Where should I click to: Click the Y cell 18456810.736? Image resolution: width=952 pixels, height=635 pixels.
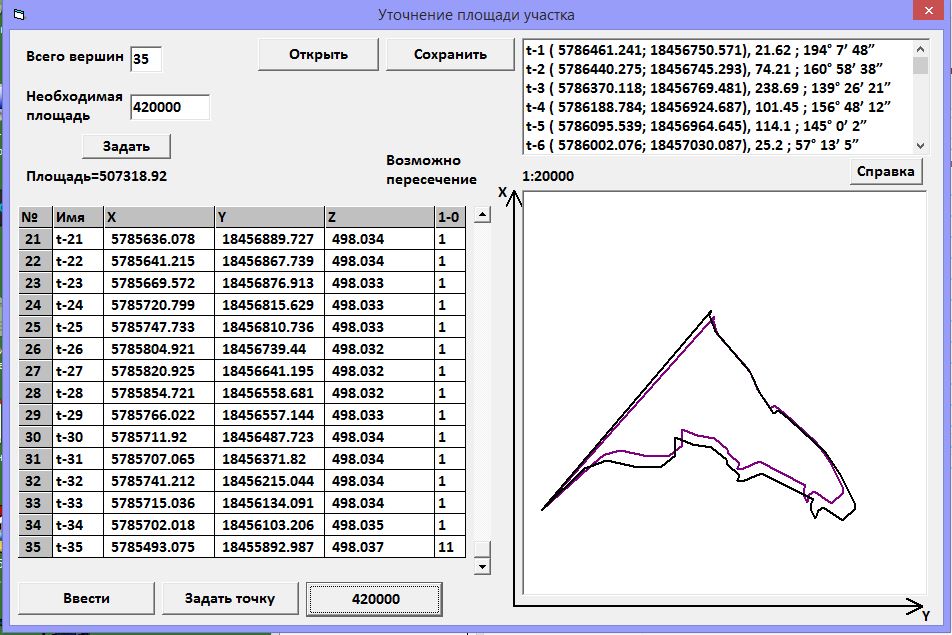tap(270, 327)
